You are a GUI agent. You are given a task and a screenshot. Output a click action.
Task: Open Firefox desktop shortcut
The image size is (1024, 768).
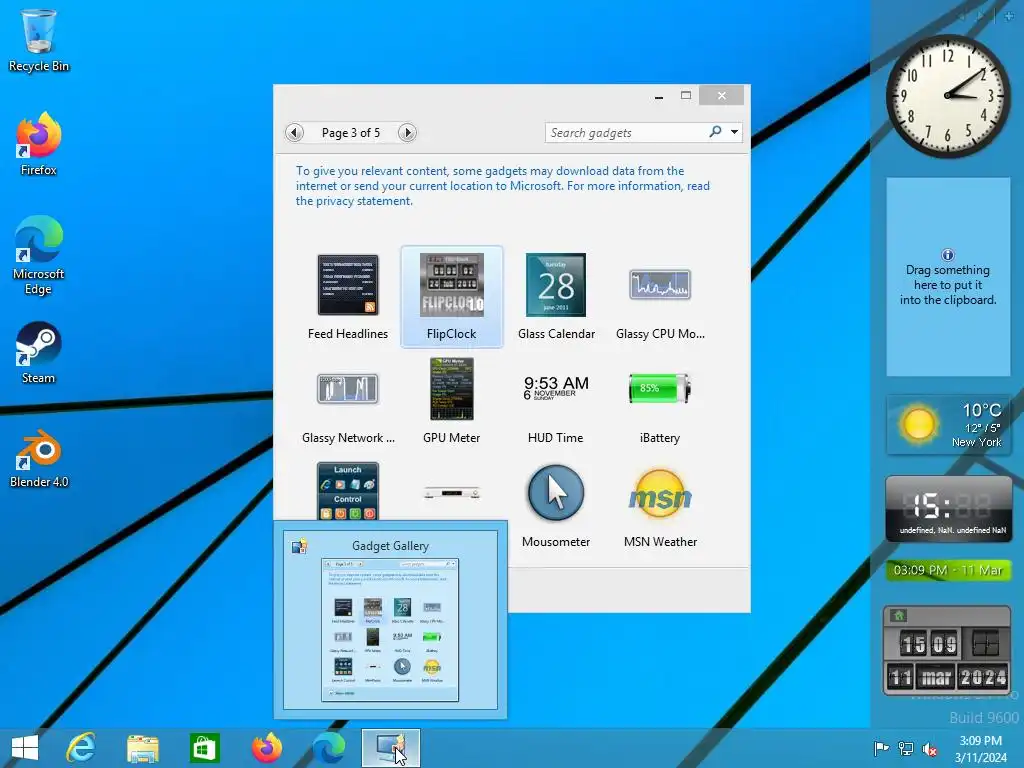(x=39, y=144)
